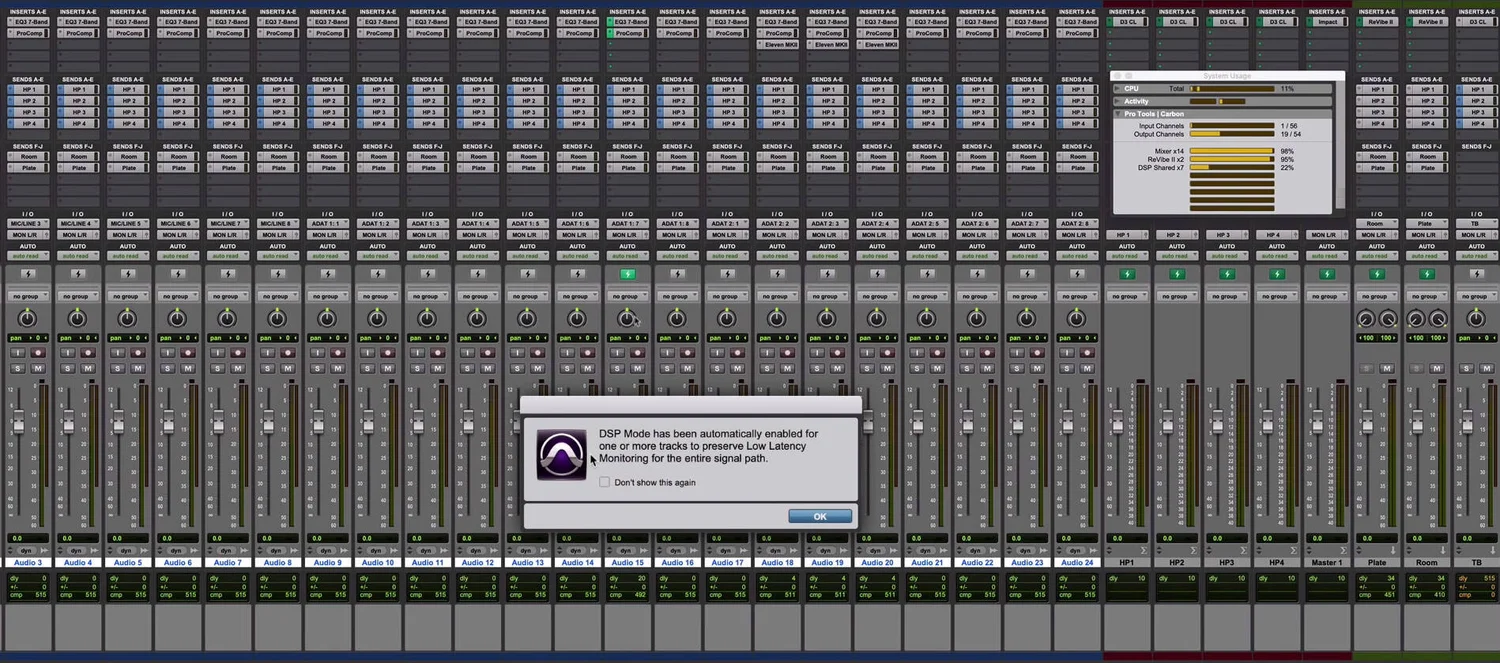Collapse the Pro Tools | Carbon section
This screenshot has height=663, width=1500.
click(1119, 113)
